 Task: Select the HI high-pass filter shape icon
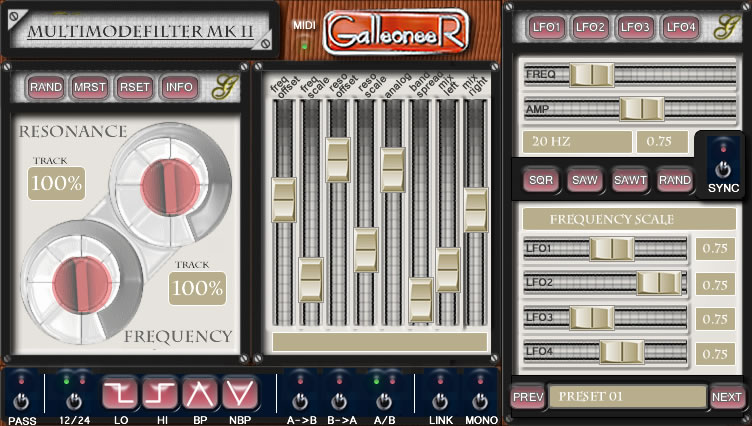coord(160,393)
